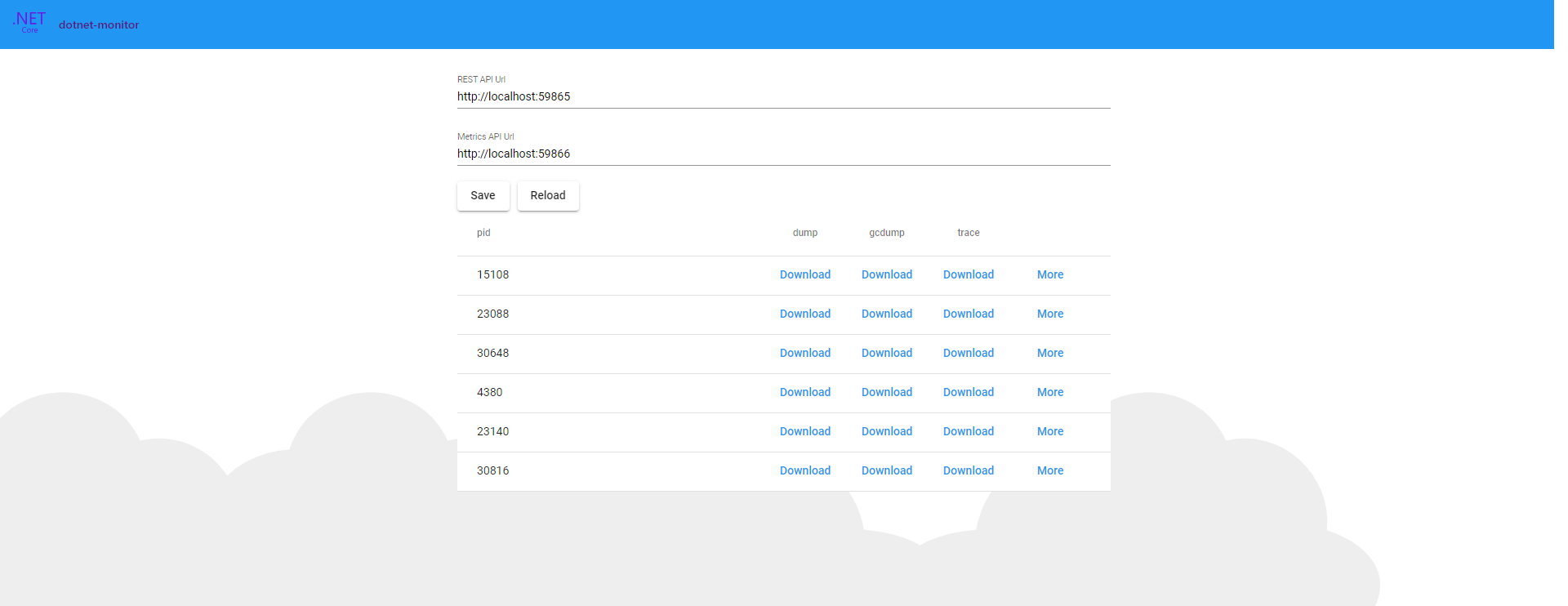1568x606 pixels.
Task: Download dump for pid 23140
Action: click(x=805, y=432)
